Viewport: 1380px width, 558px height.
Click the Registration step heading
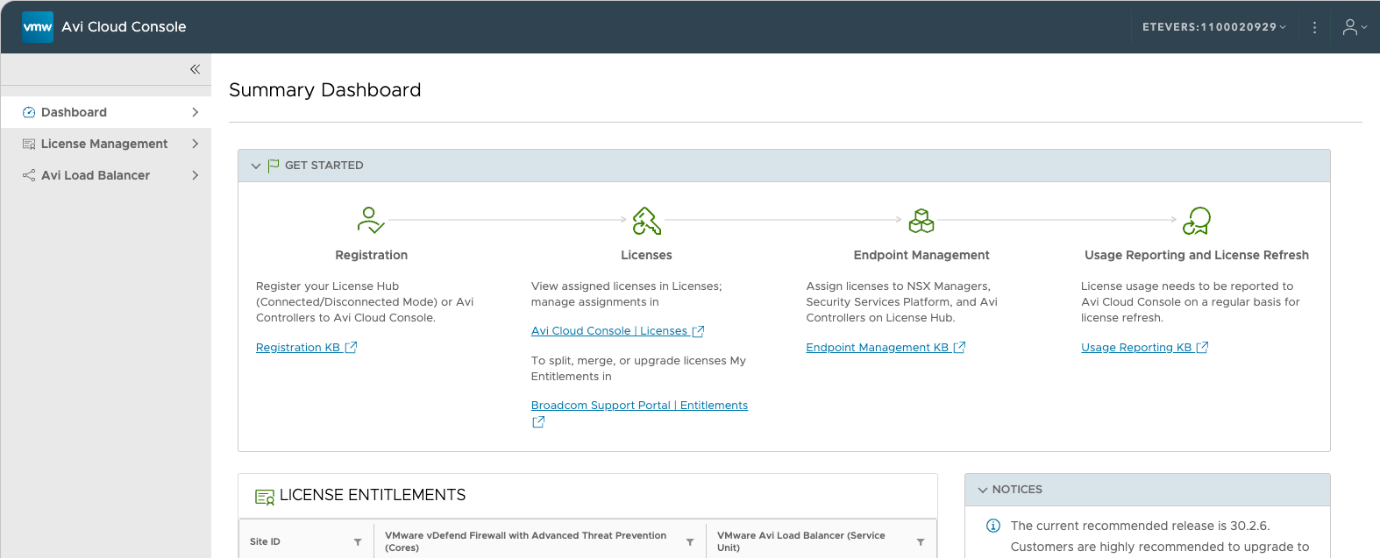click(371, 255)
